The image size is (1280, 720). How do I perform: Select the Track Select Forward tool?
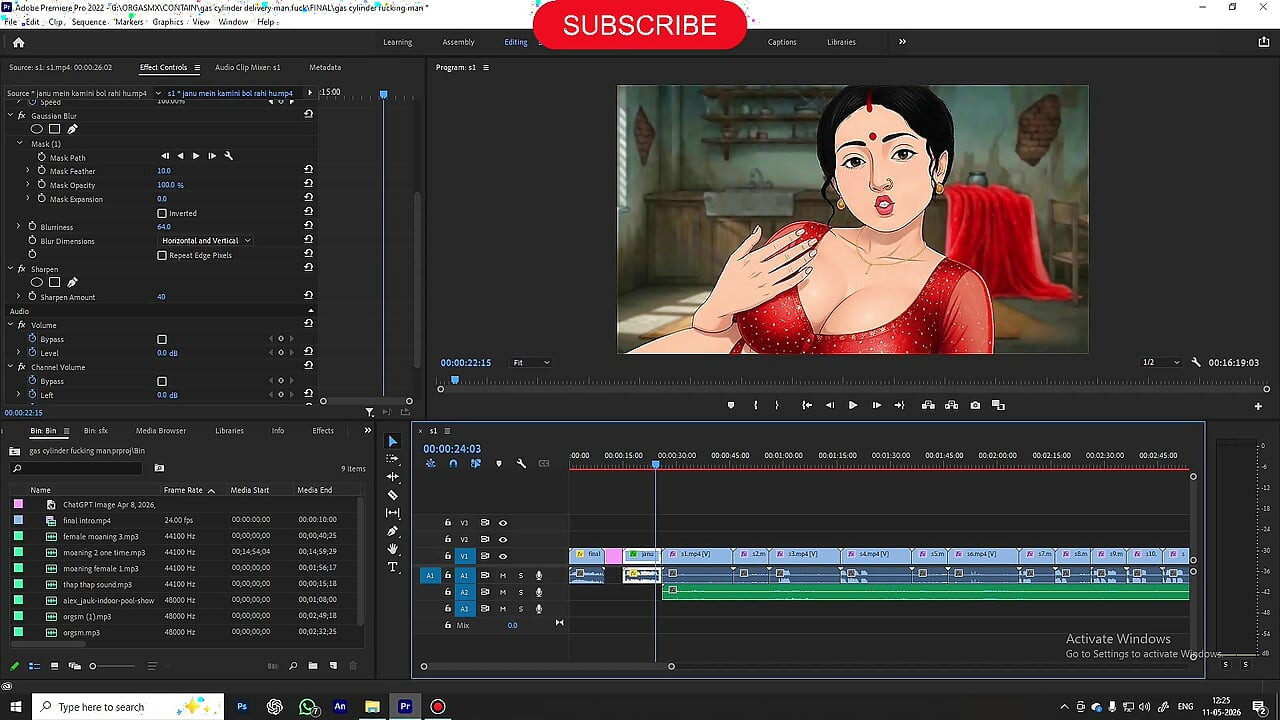392,459
